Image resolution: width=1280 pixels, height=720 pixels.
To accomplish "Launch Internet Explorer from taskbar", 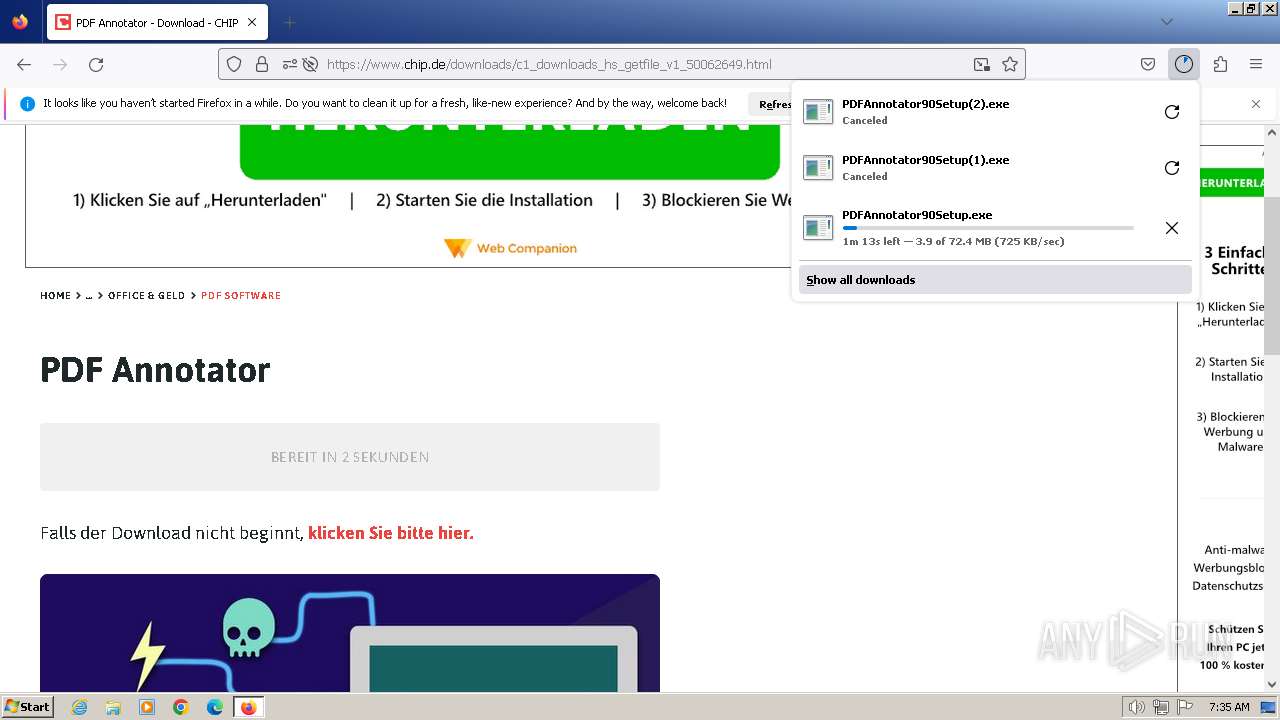I will pos(80,707).
